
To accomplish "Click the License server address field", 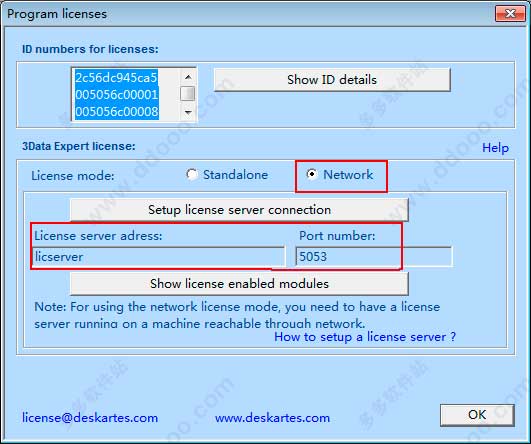I will pyautogui.click(x=158, y=257).
